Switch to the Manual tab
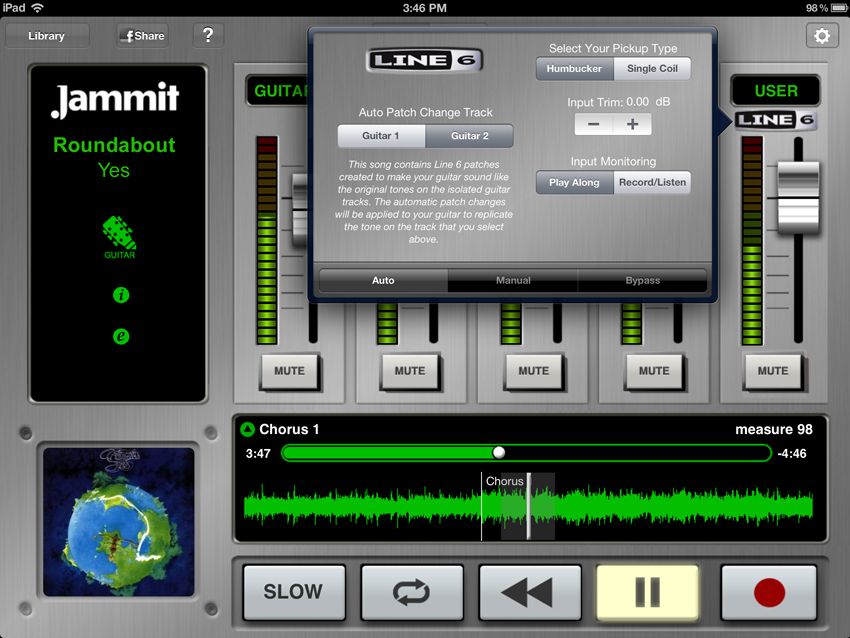The height and width of the screenshot is (638, 850). coord(513,280)
